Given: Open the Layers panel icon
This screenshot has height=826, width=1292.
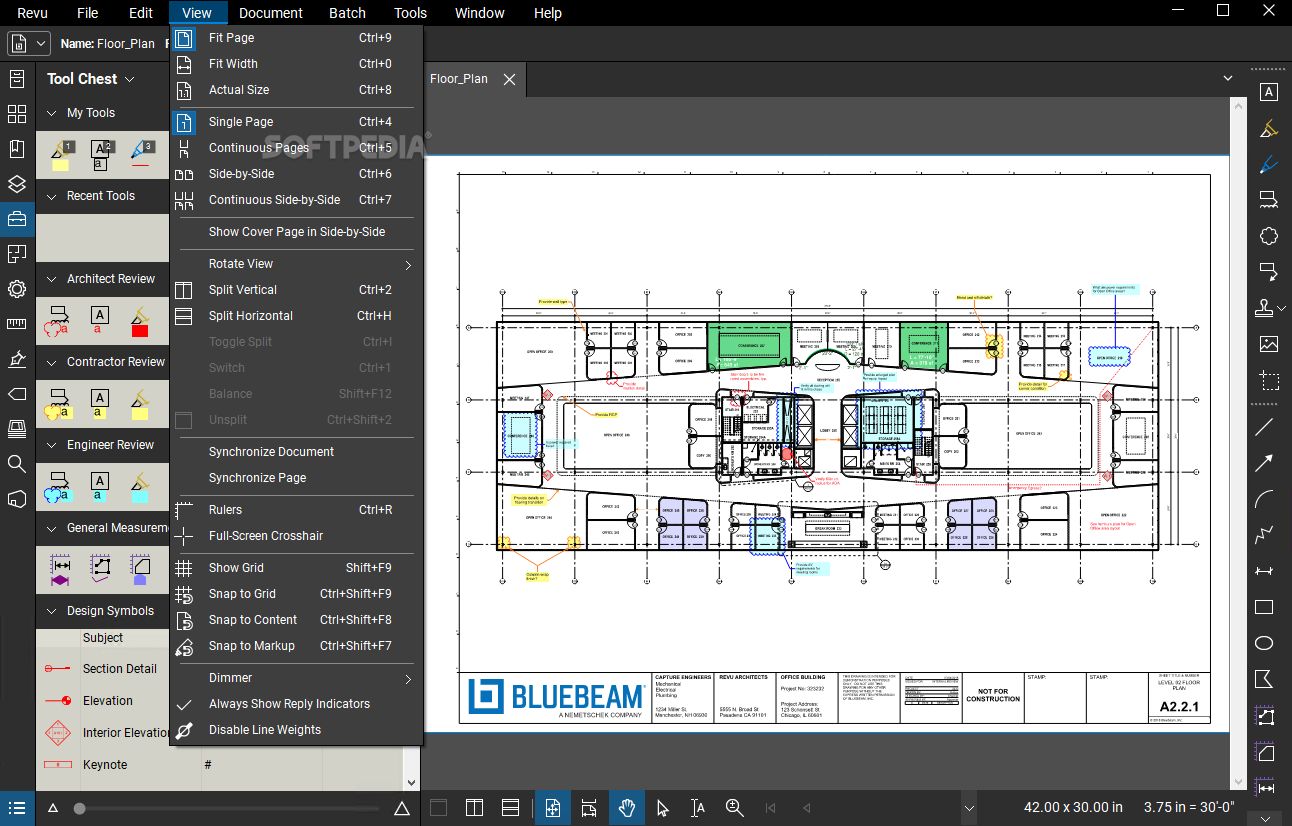Looking at the screenshot, I should pyautogui.click(x=16, y=184).
